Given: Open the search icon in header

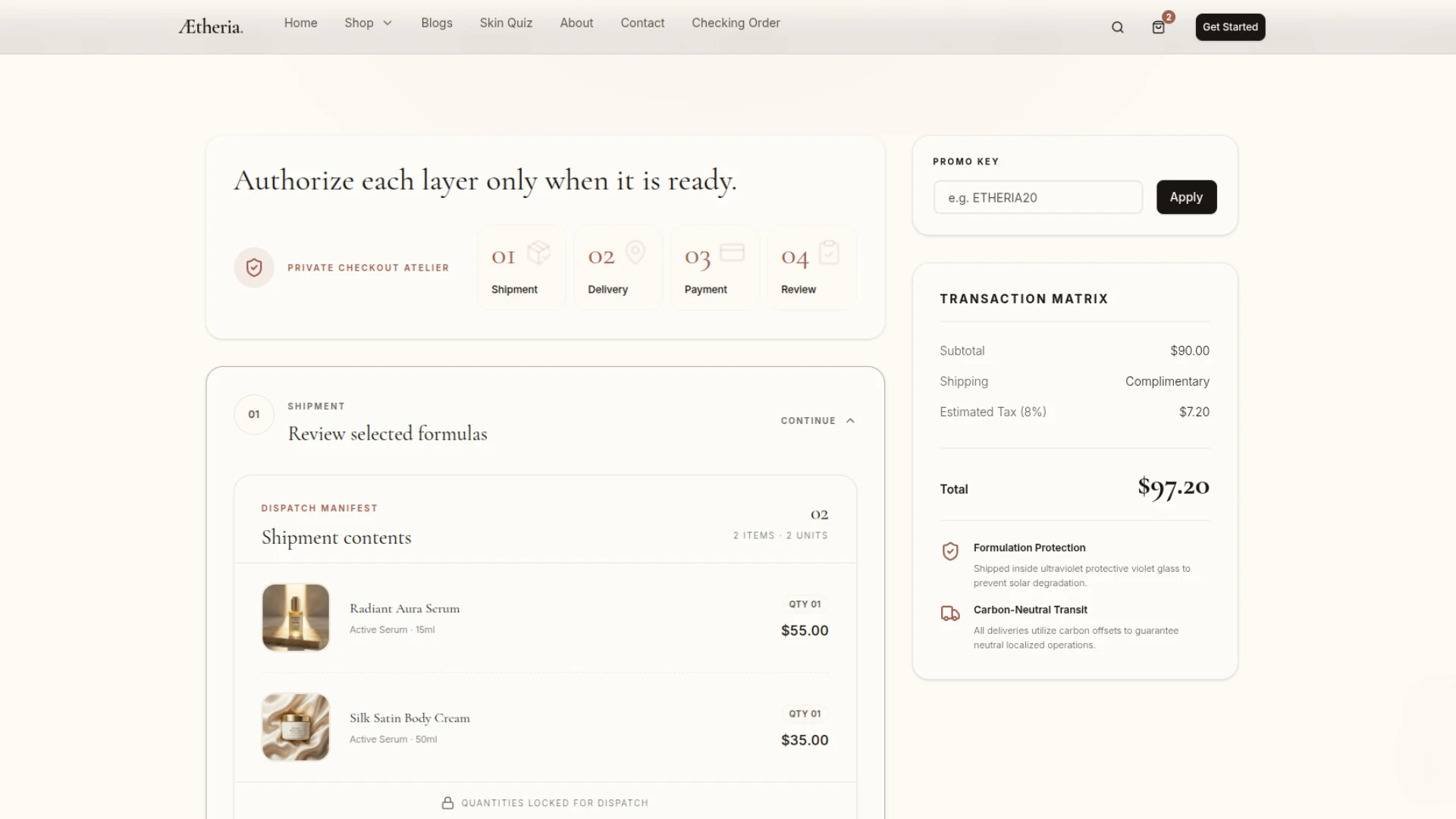Looking at the screenshot, I should [x=1117, y=27].
